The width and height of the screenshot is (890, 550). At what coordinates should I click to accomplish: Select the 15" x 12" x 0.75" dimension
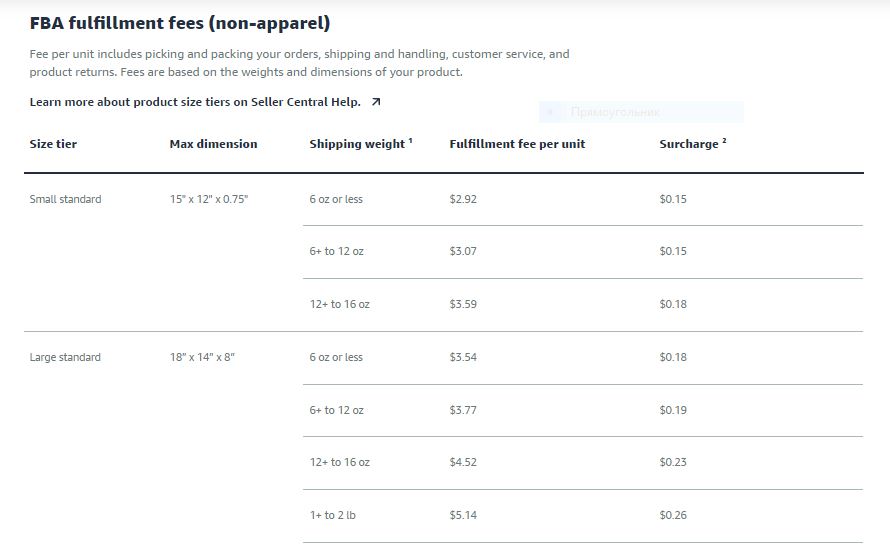coord(209,199)
